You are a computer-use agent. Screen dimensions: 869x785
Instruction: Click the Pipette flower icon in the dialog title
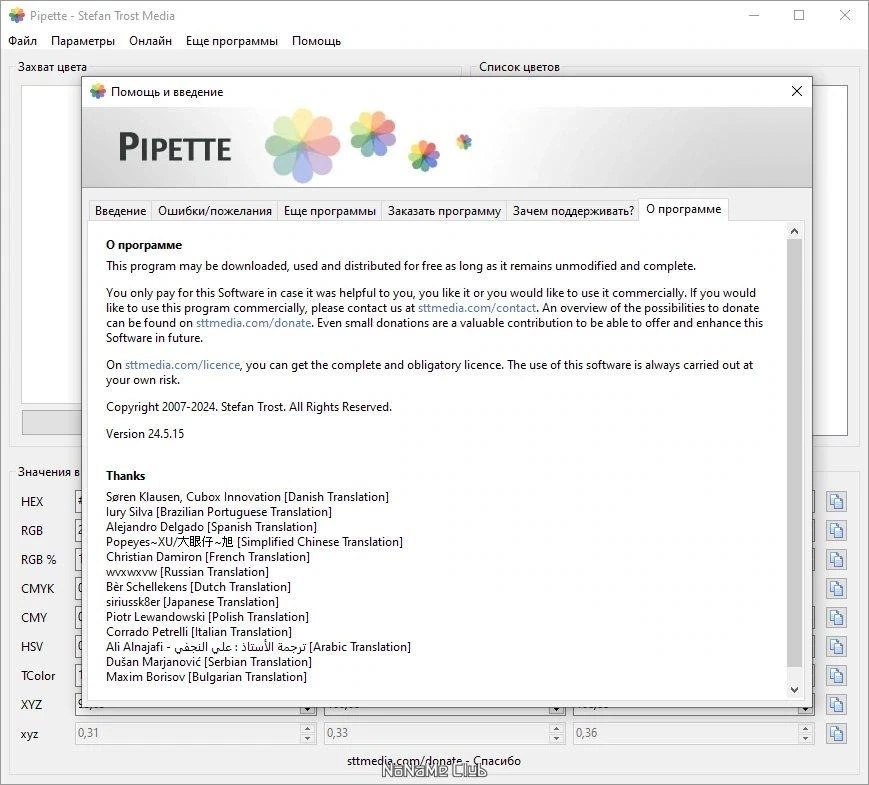[98, 91]
